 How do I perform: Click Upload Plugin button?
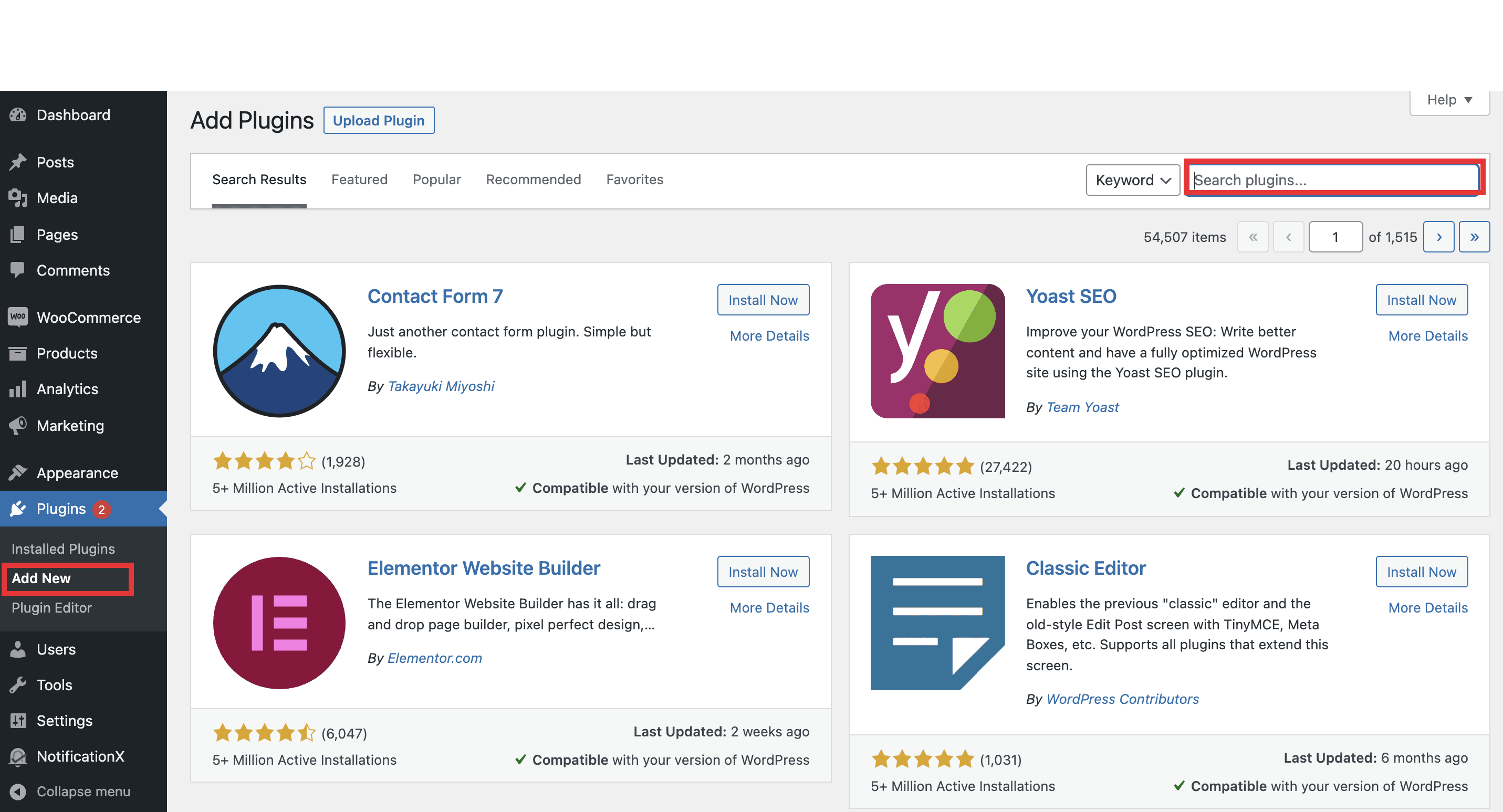point(379,120)
